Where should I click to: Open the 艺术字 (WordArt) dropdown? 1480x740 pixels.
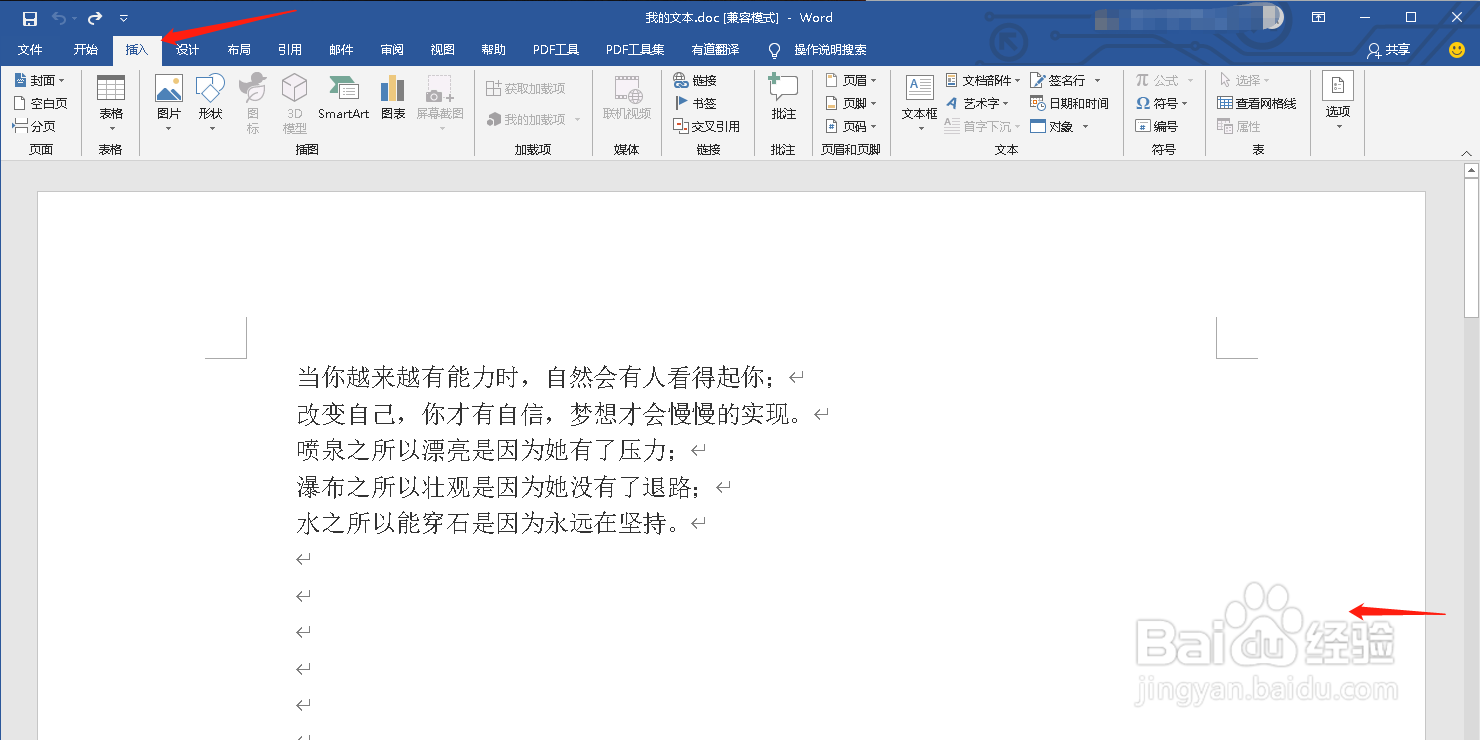click(x=978, y=103)
